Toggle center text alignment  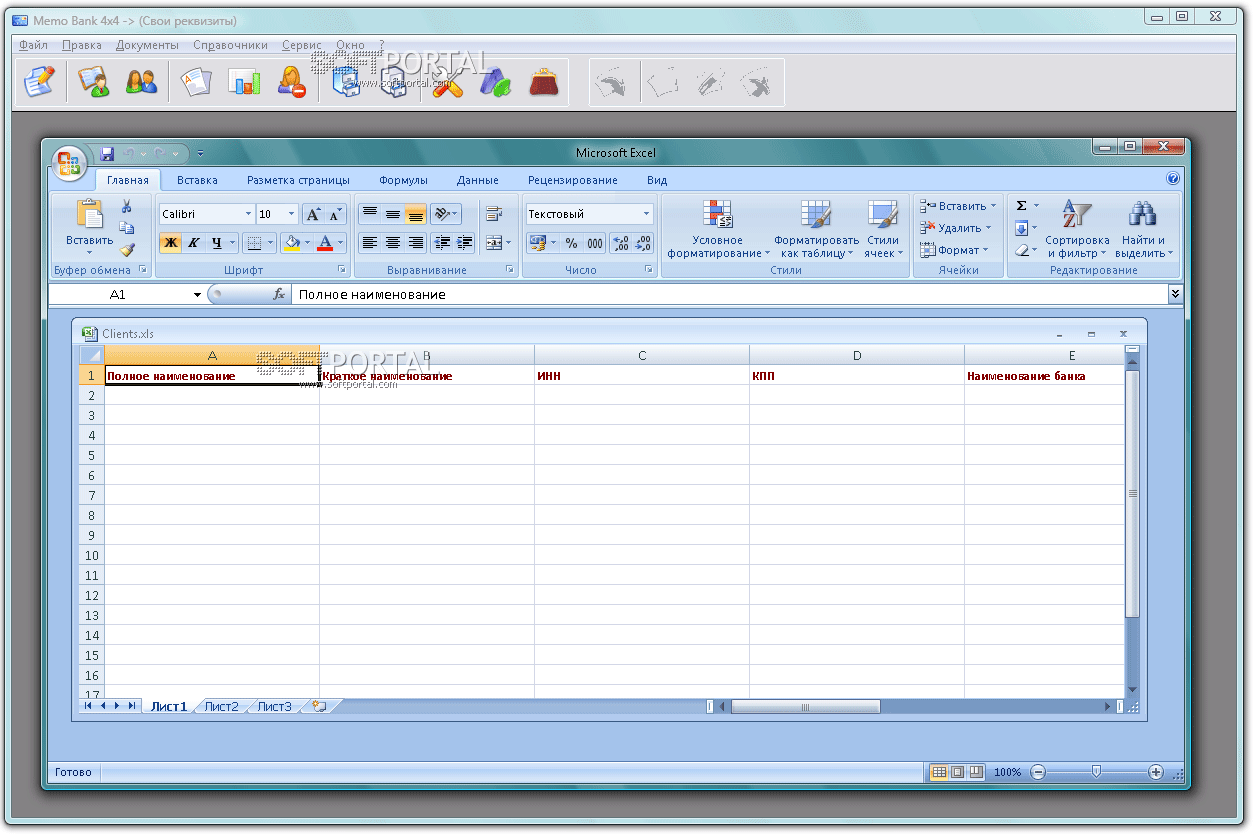[393, 243]
